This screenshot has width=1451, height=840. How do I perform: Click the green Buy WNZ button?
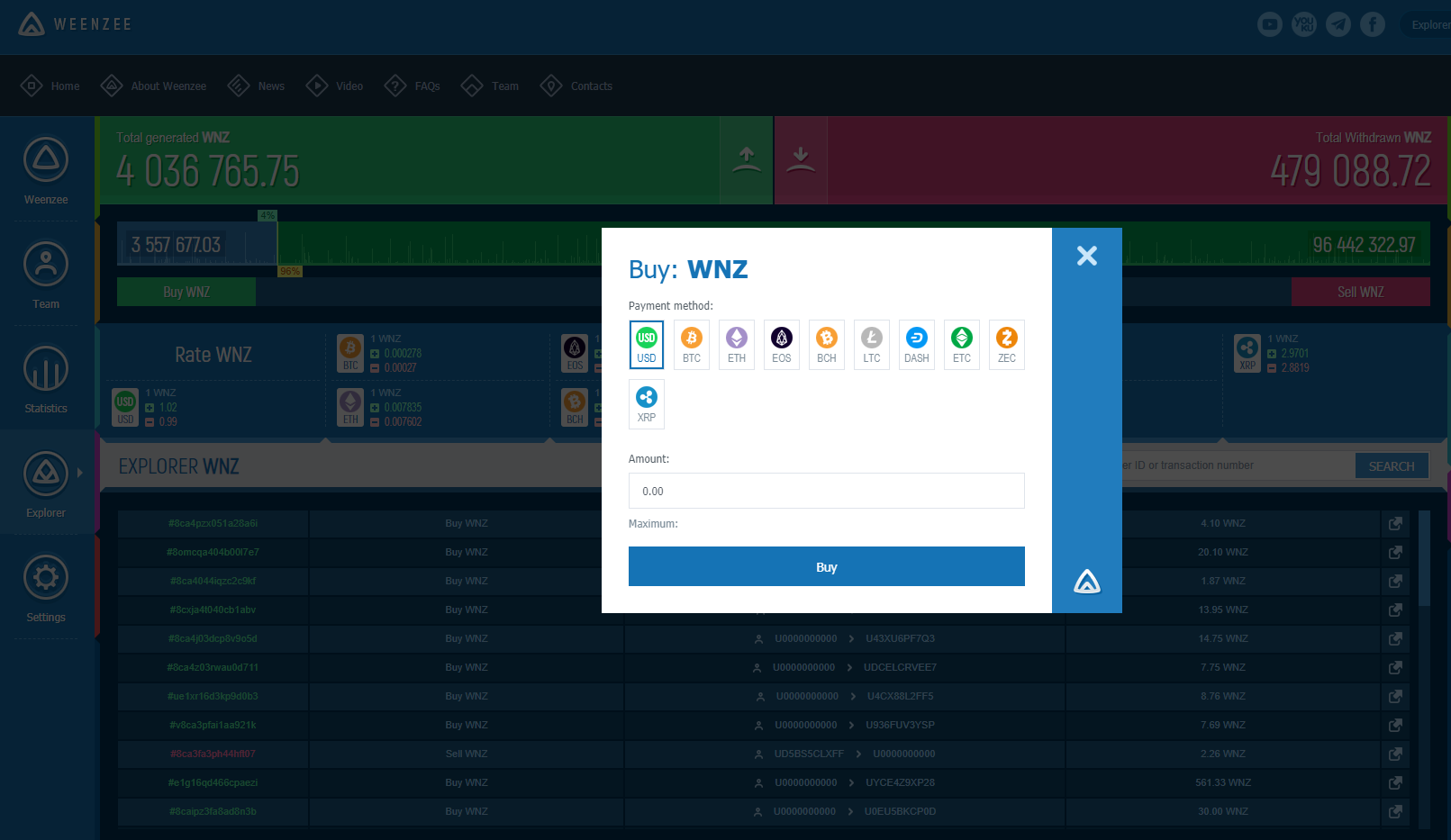pyautogui.click(x=186, y=292)
